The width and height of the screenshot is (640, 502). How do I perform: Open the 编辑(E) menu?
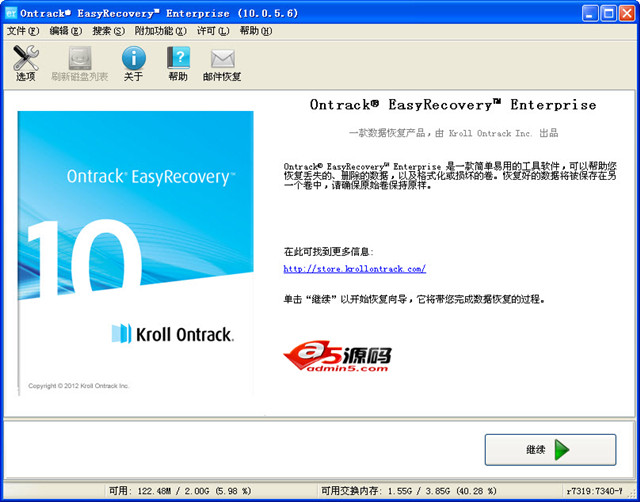click(66, 31)
